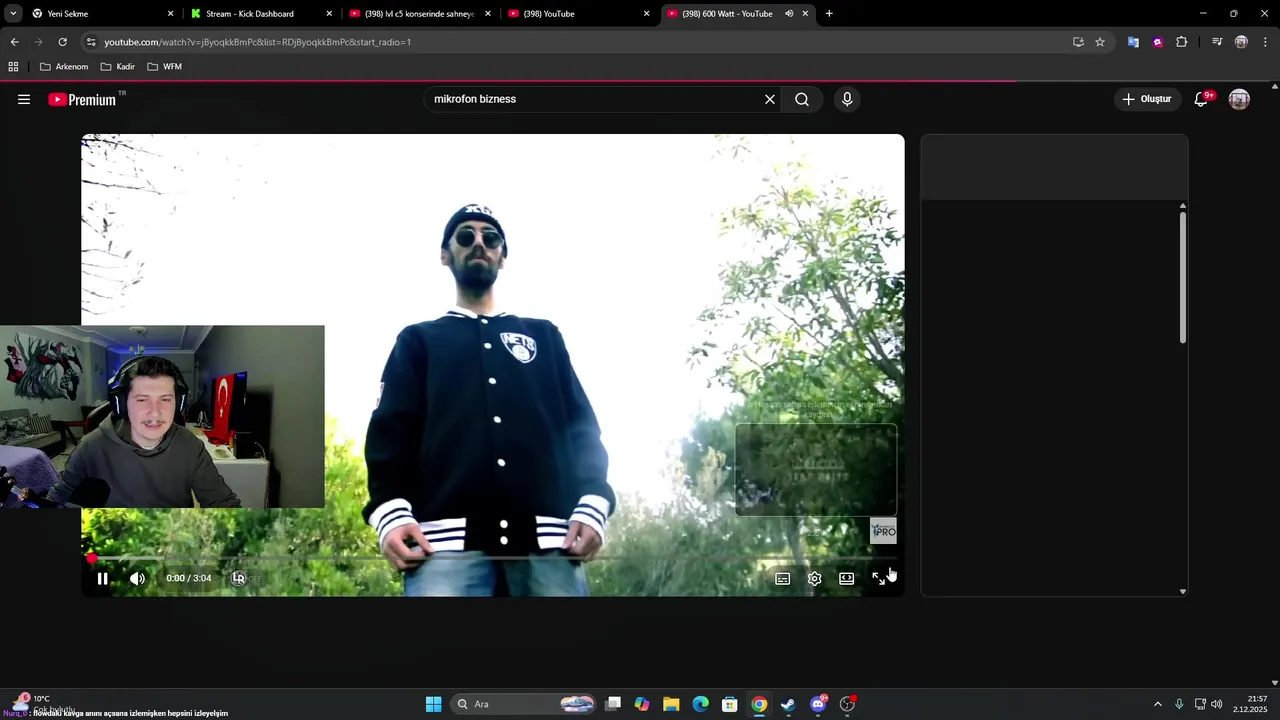Switch to theater mode view

pos(847,578)
